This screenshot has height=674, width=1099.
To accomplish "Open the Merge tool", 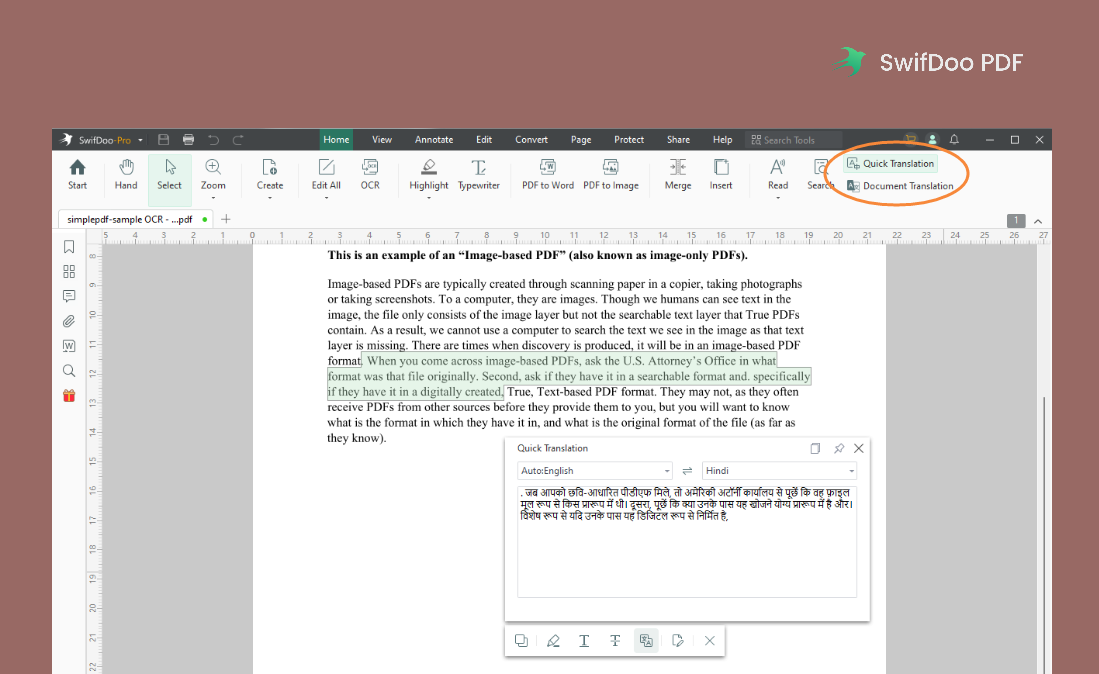I will pyautogui.click(x=678, y=174).
